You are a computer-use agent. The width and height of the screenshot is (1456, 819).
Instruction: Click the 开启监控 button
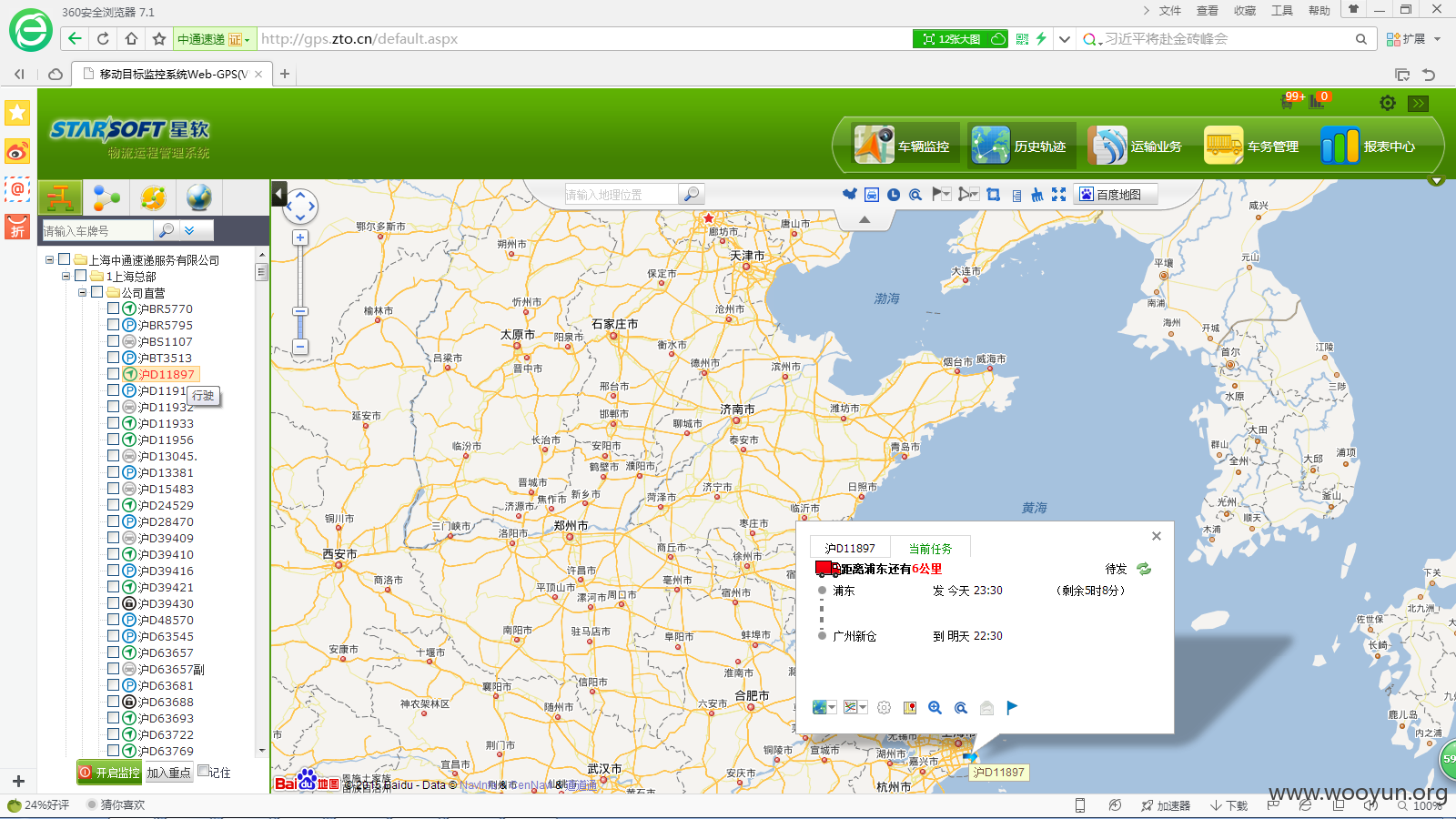click(x=110, y=772)
